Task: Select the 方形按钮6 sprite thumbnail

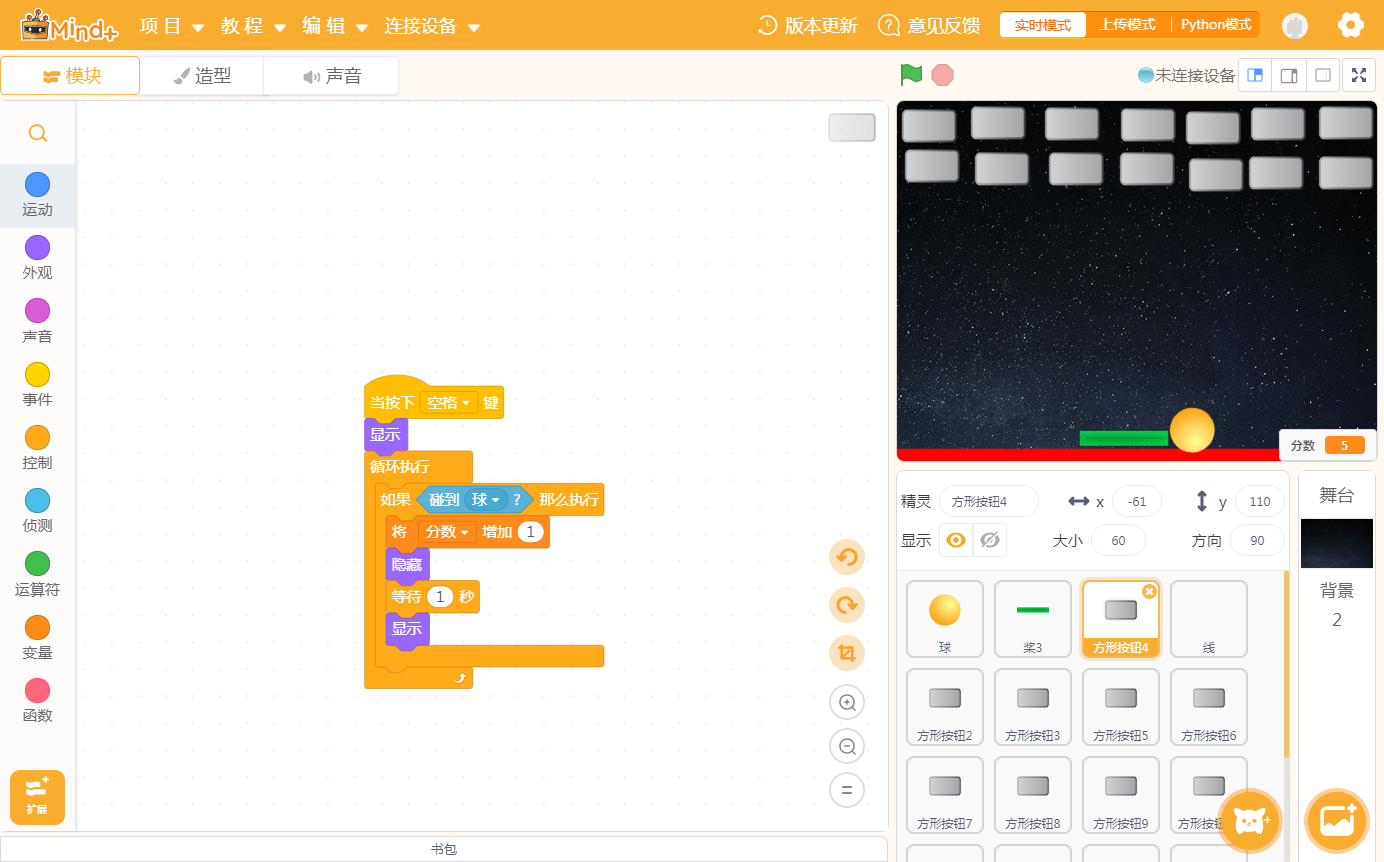Action: point(1209,707)
